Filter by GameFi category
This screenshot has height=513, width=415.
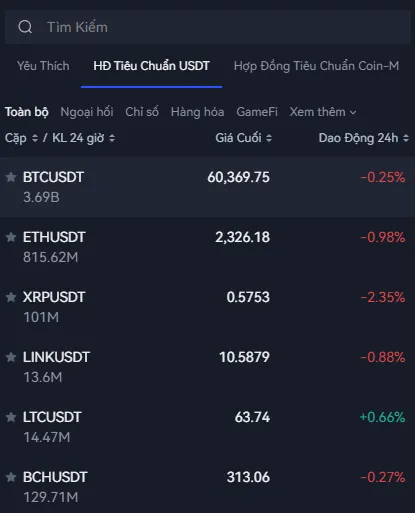[257, 112]
